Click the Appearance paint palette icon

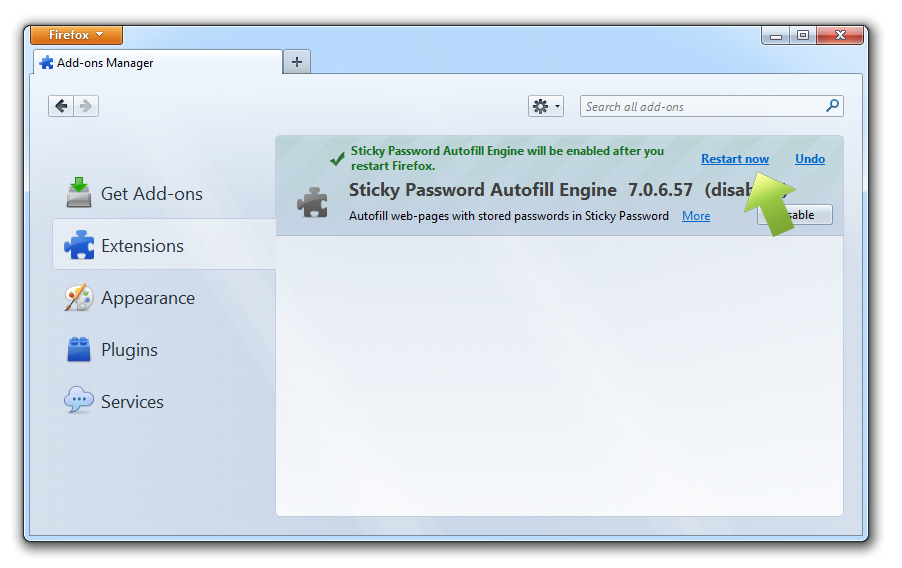78,297
